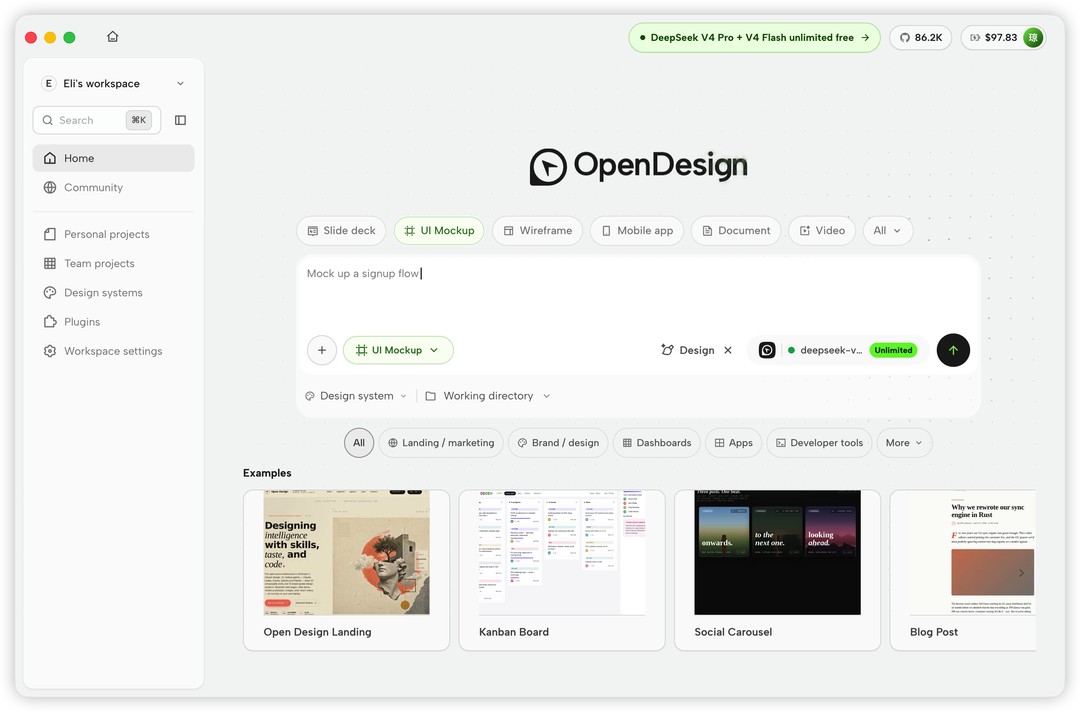Toggle the sidebar panel icon
The width and height of the screenshot is (1080, 712).
180,120
